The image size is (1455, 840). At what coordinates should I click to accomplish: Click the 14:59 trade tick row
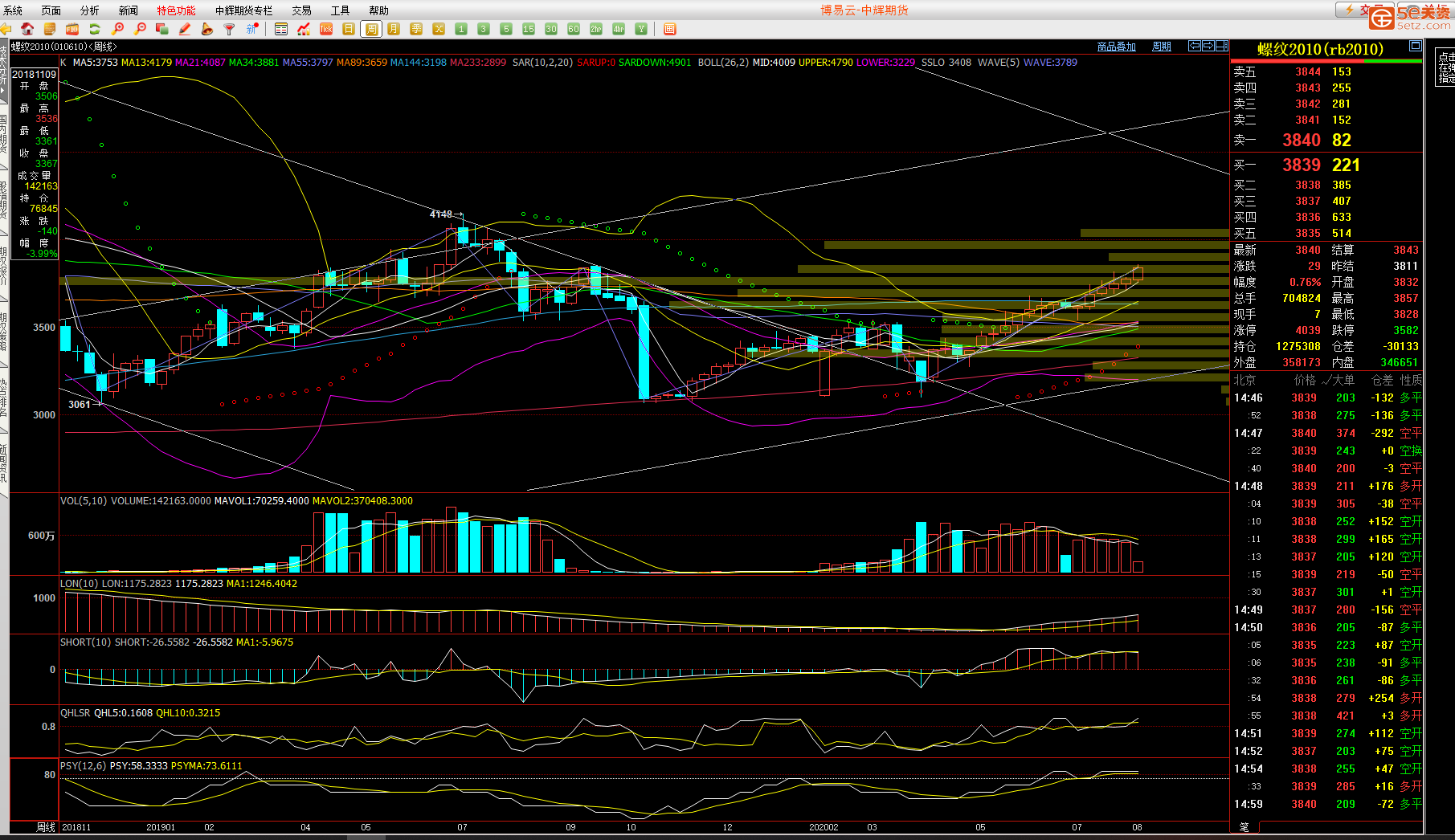click(x=1326, y=804)
